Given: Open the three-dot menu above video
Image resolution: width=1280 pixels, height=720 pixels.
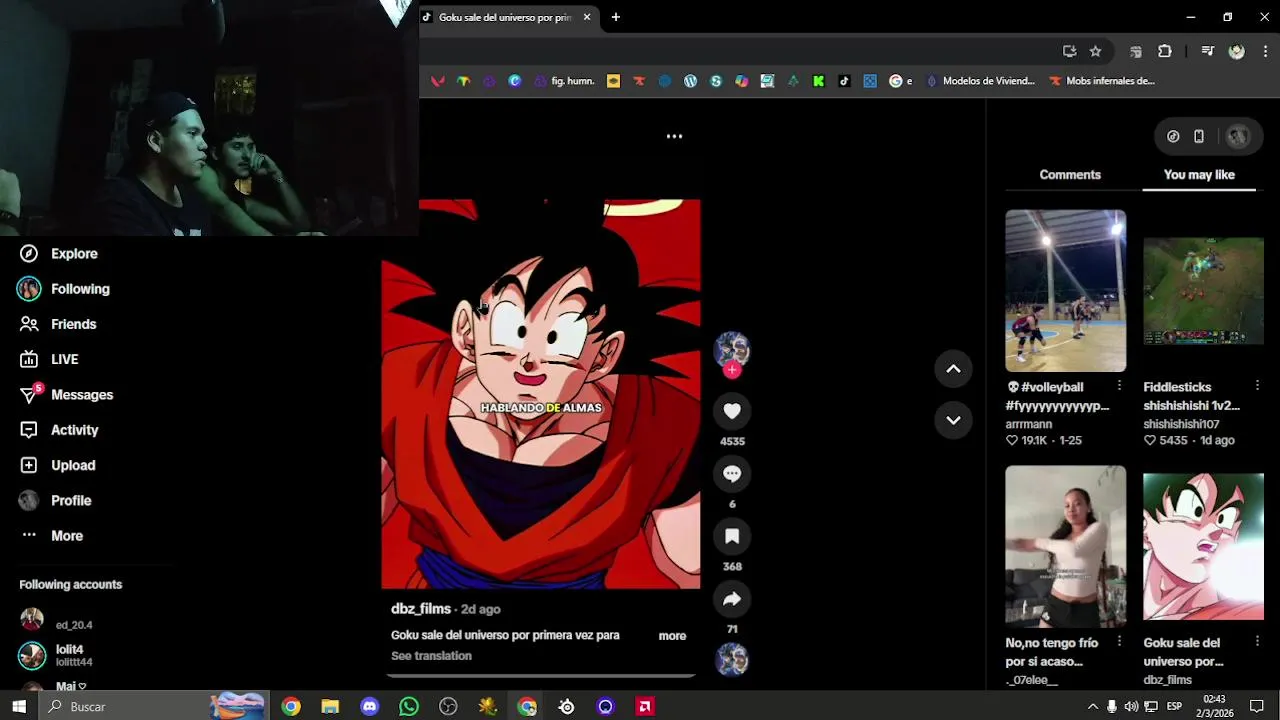Looking at the screenshot, I should coord(674,136).
